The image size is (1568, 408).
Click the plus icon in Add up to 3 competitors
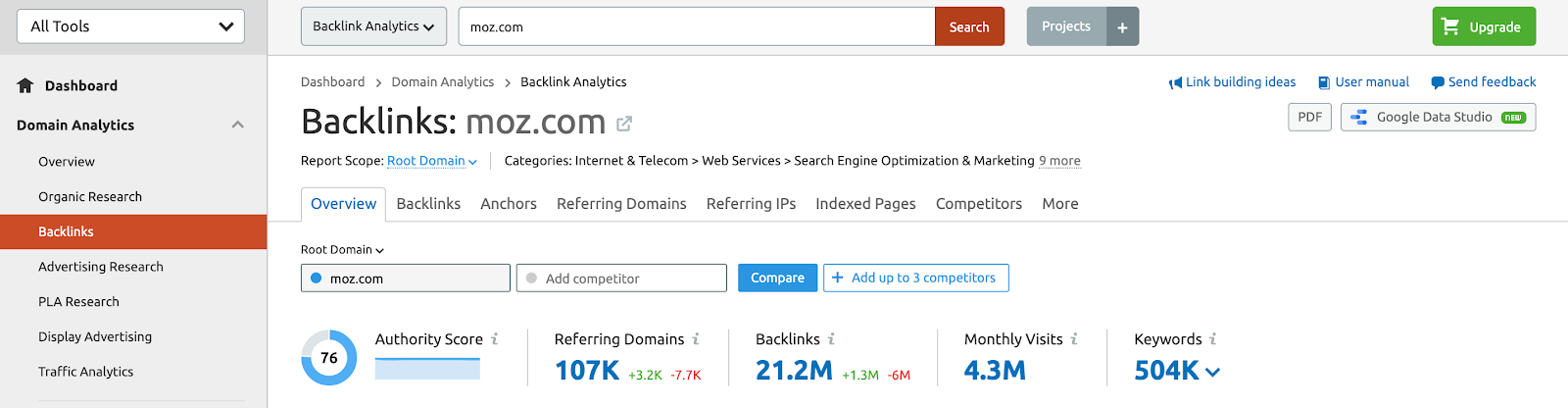838,278
